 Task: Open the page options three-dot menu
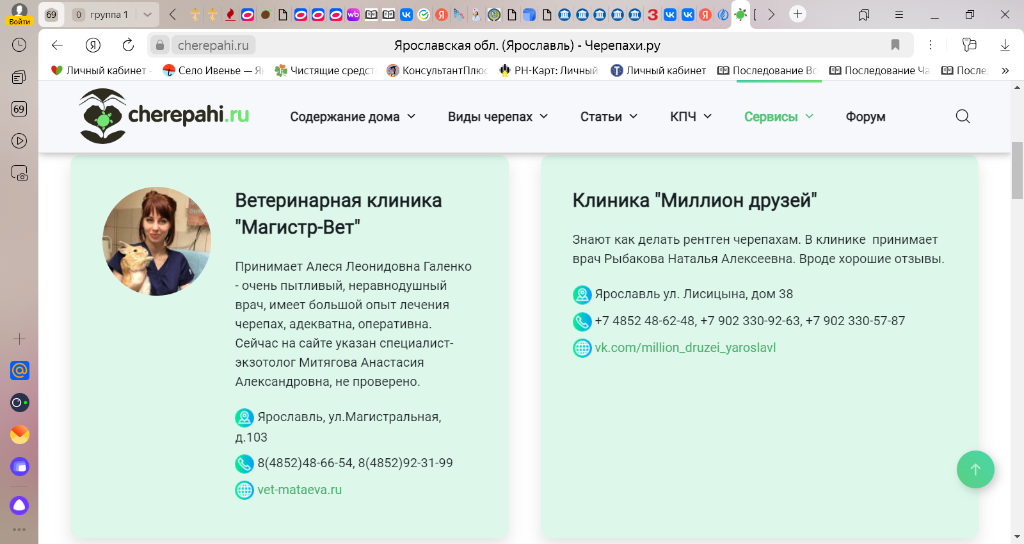coord(930,45)
